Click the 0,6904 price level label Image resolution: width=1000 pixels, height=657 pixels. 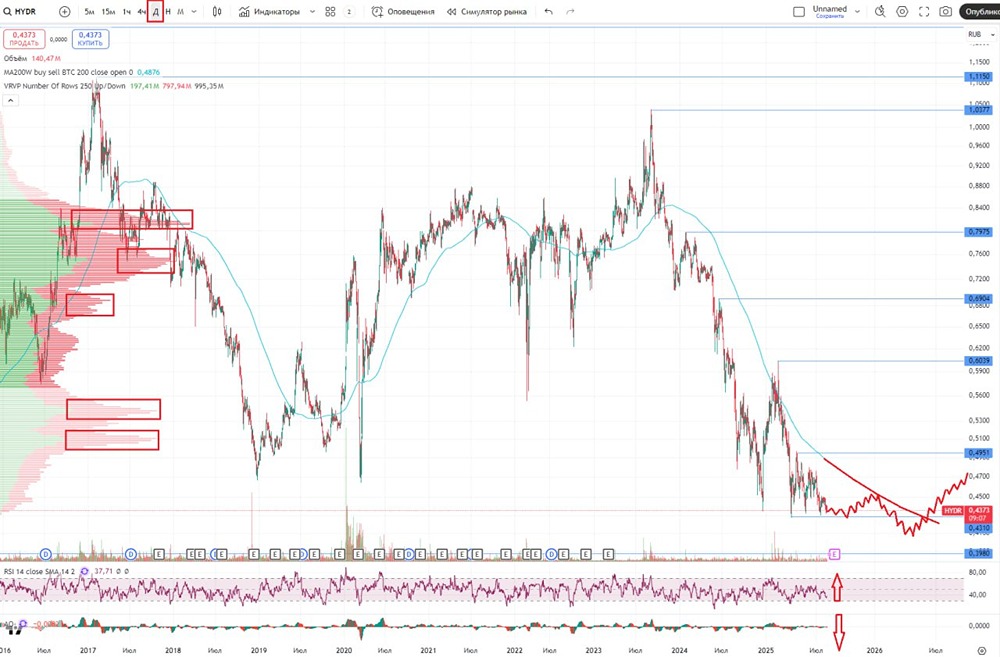pos(978,299)
